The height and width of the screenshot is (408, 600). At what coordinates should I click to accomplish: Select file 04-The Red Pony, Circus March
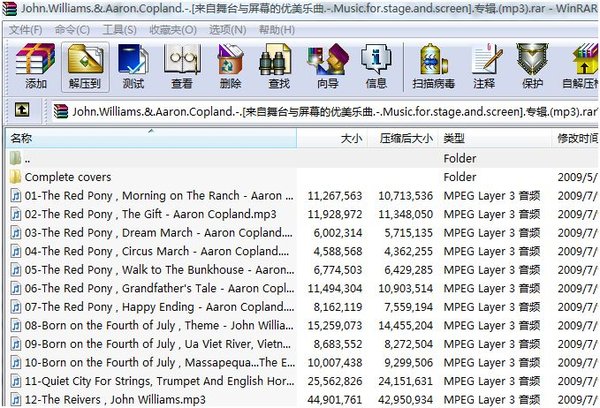pyautogui.click(x=157, y=251)
